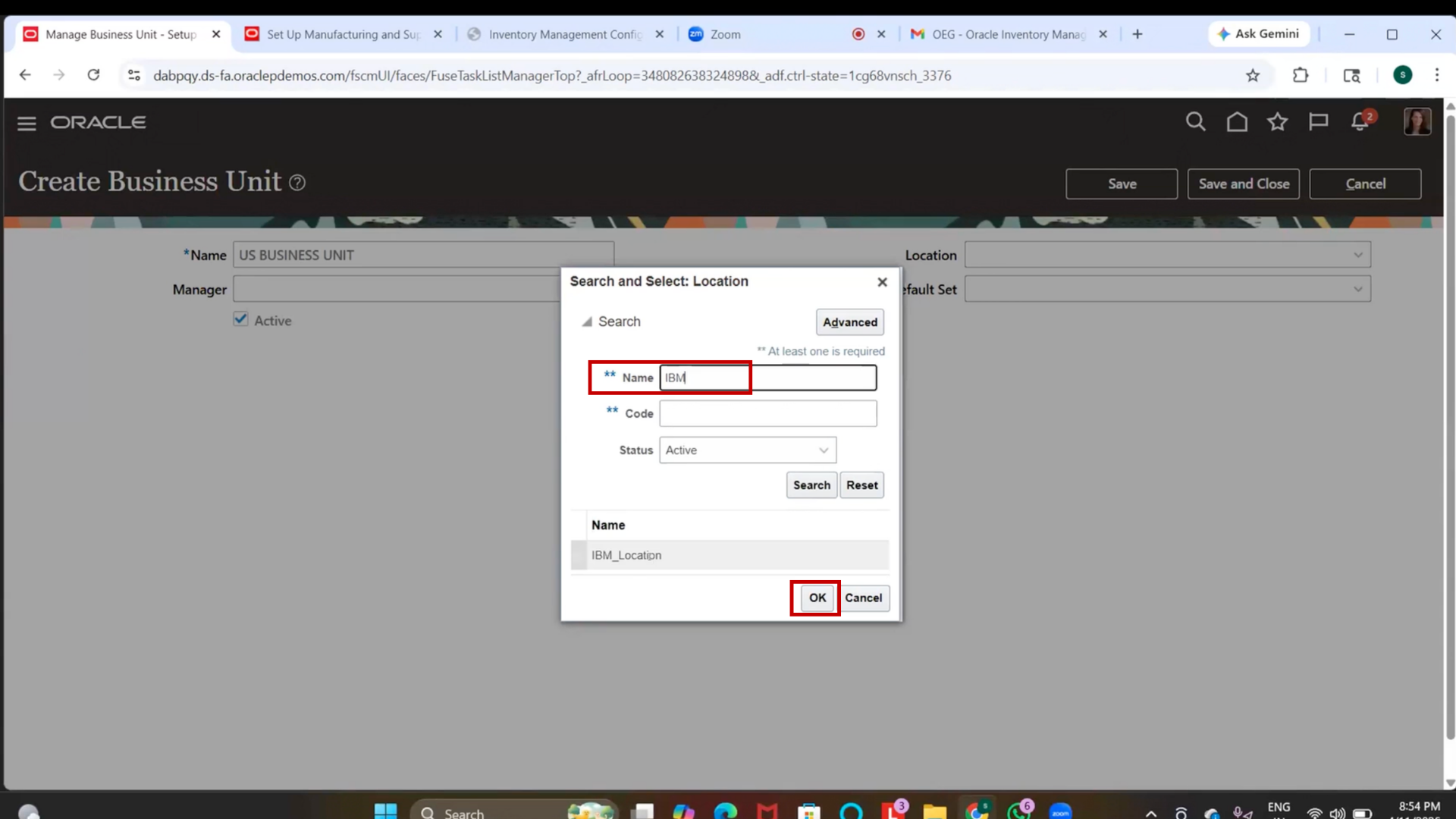Viewport: 1456px width, 819px height.
Task: Open the Windows Start menu
Action: 385,811
